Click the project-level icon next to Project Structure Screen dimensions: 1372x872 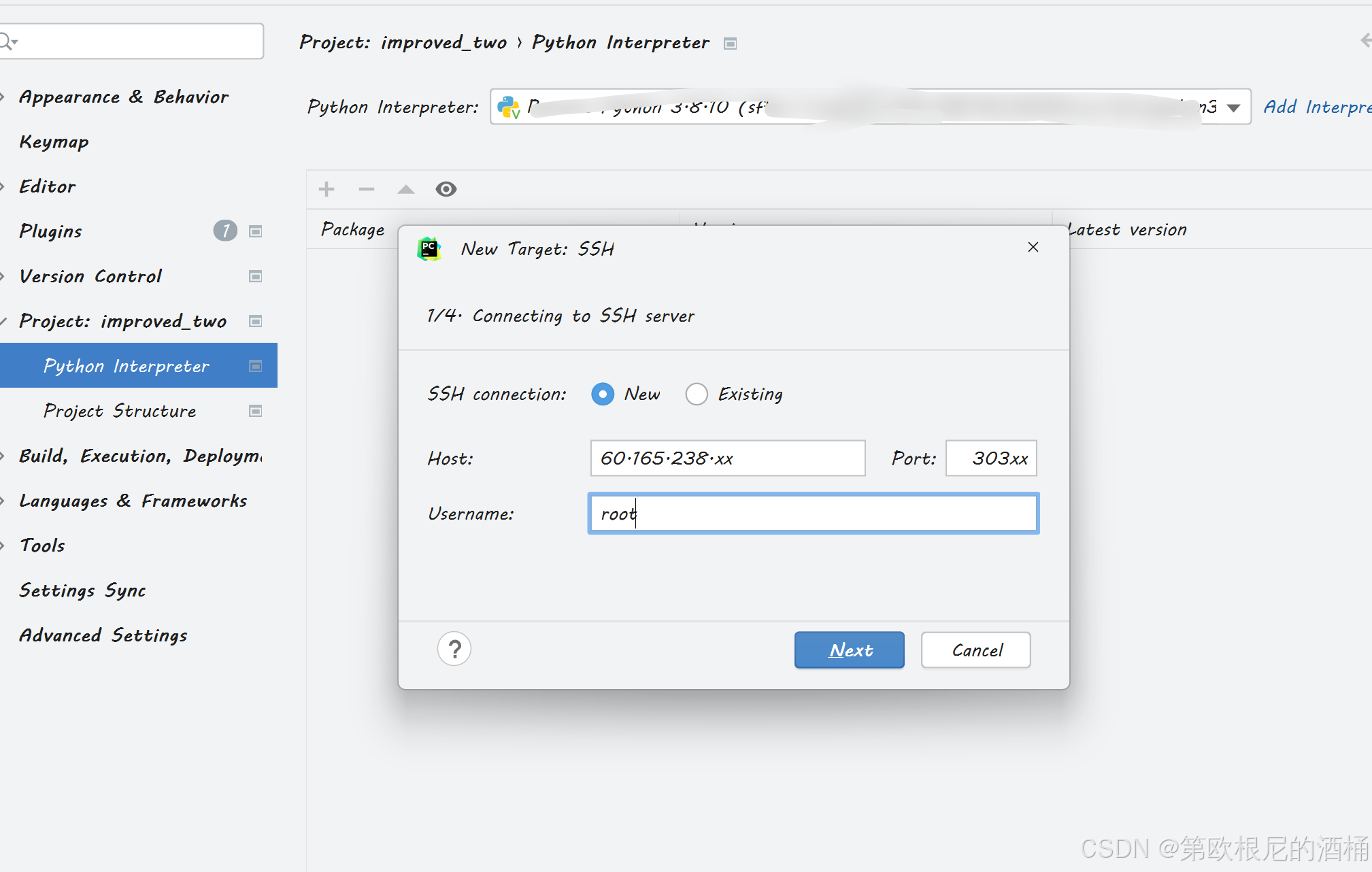(256, 411)
